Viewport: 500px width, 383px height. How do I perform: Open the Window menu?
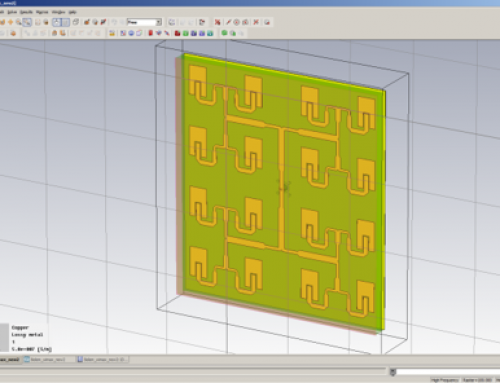point(58,12)
